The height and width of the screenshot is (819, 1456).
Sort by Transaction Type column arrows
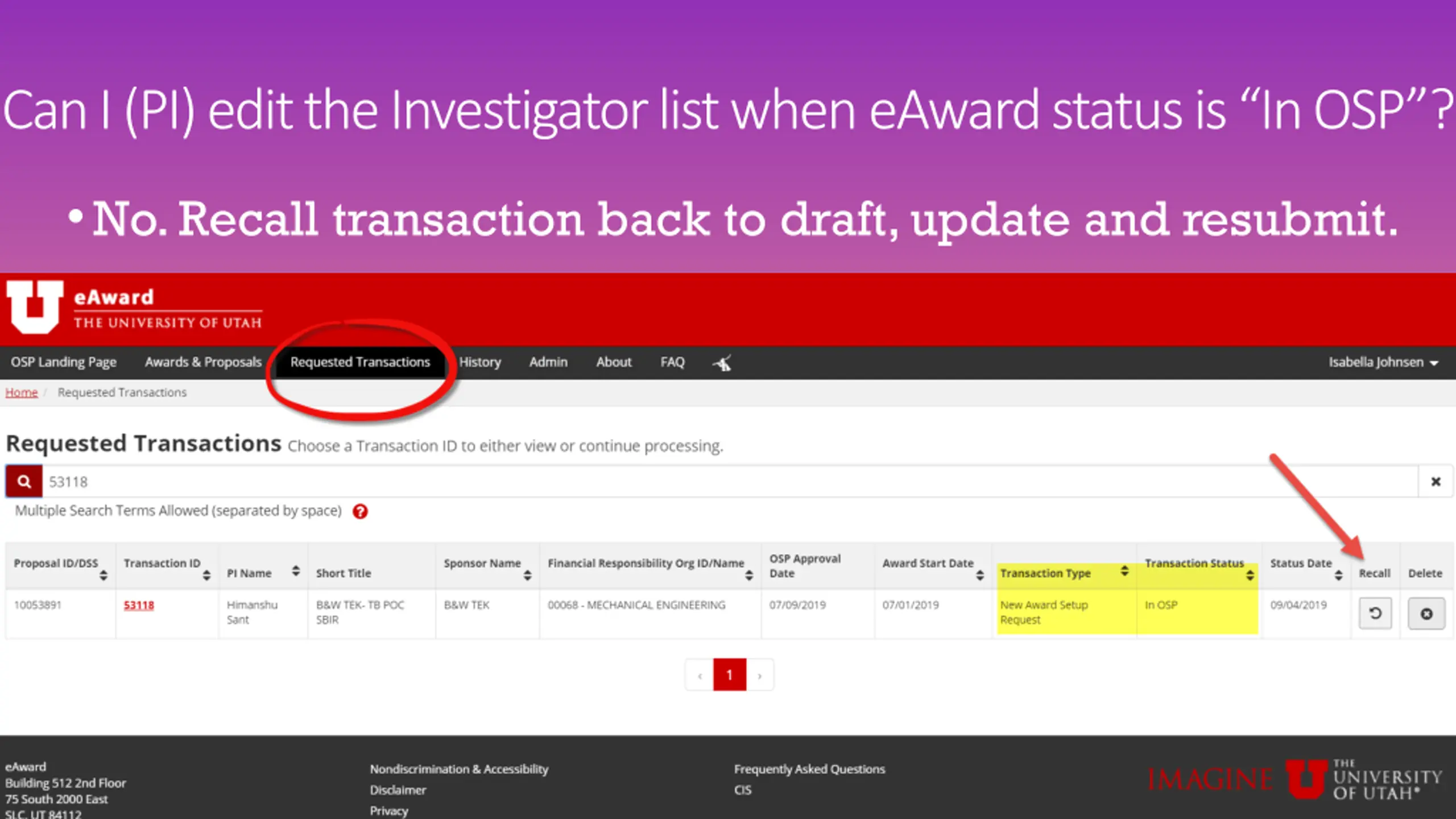tap(1124, 570)
